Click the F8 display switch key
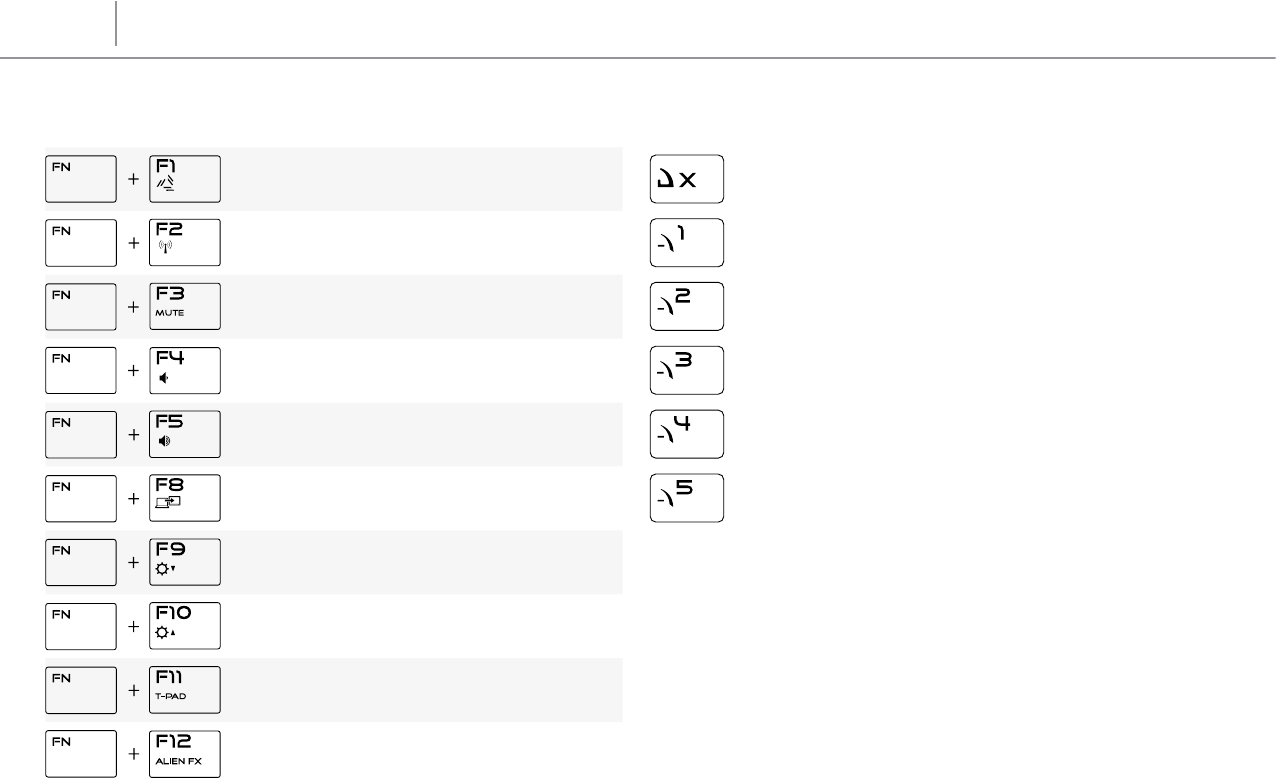Image resolution: width=1276 pixels, height=778 pixels. coord(185,498)
